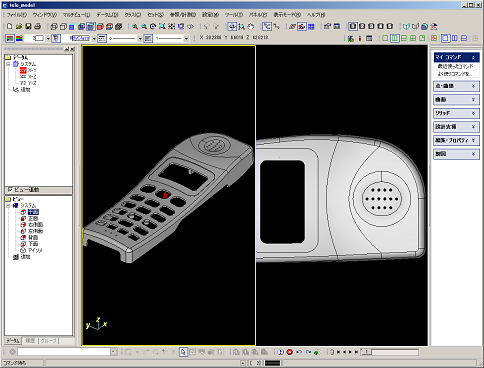The width and height of the screenshot is (484, 368).
Task: Toggle the blue single-window layout button
Action: (445, 38)
